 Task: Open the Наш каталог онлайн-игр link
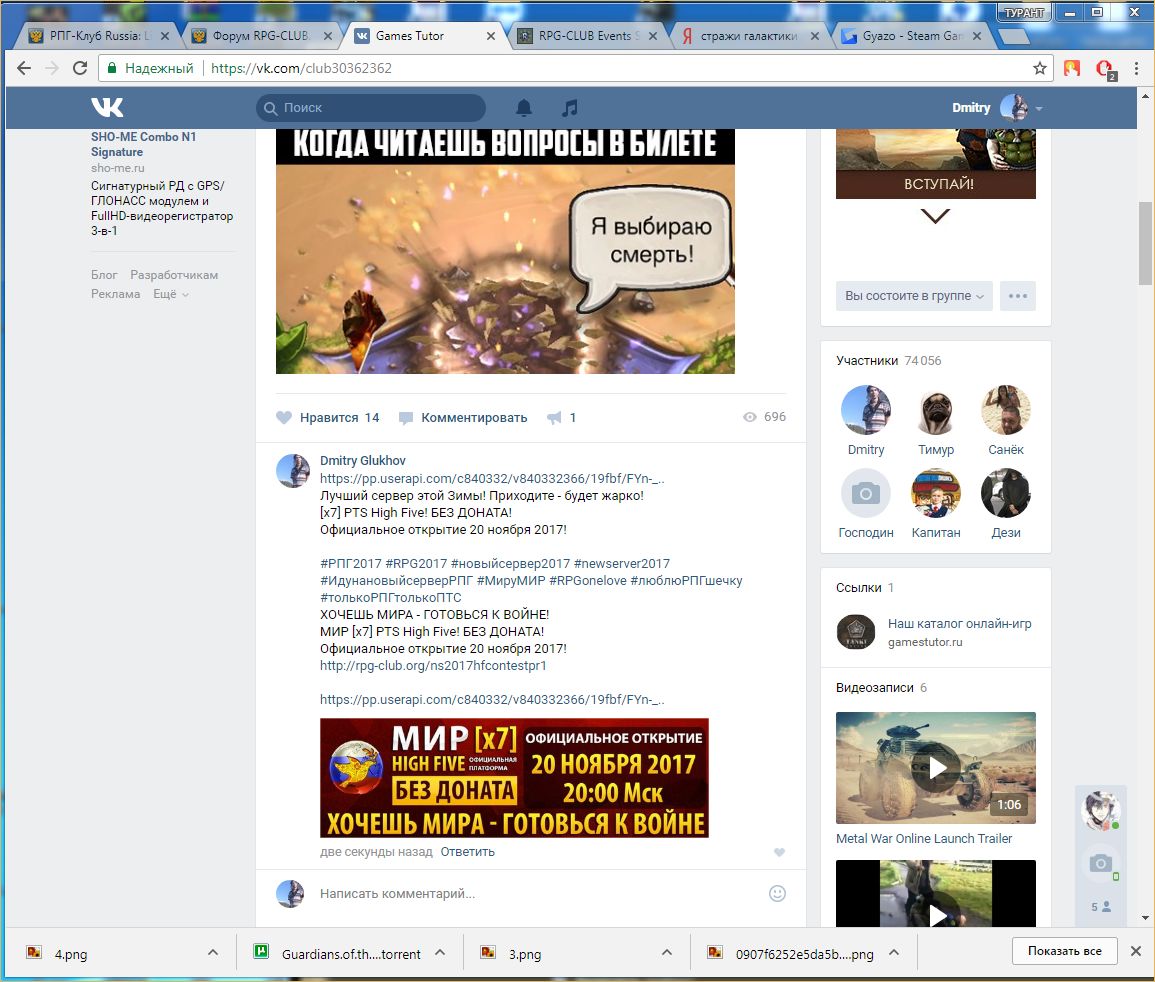pos(959,624)
